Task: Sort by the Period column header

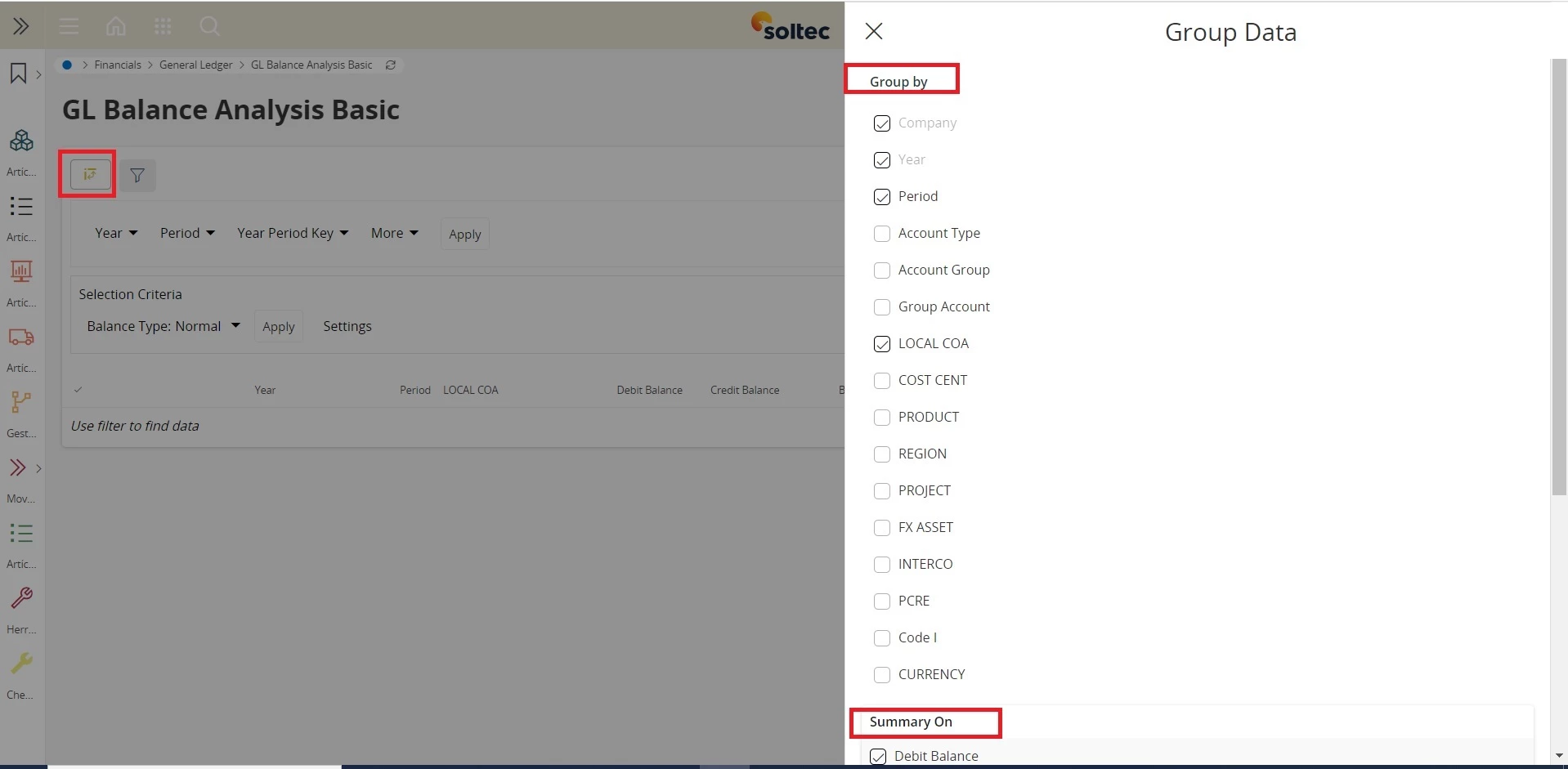Action: pos(415,390)
